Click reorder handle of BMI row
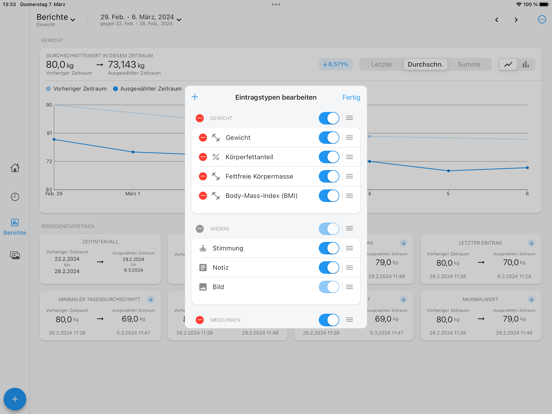The width and height of the screenshot is (552, 414). (x=349, y=195)
